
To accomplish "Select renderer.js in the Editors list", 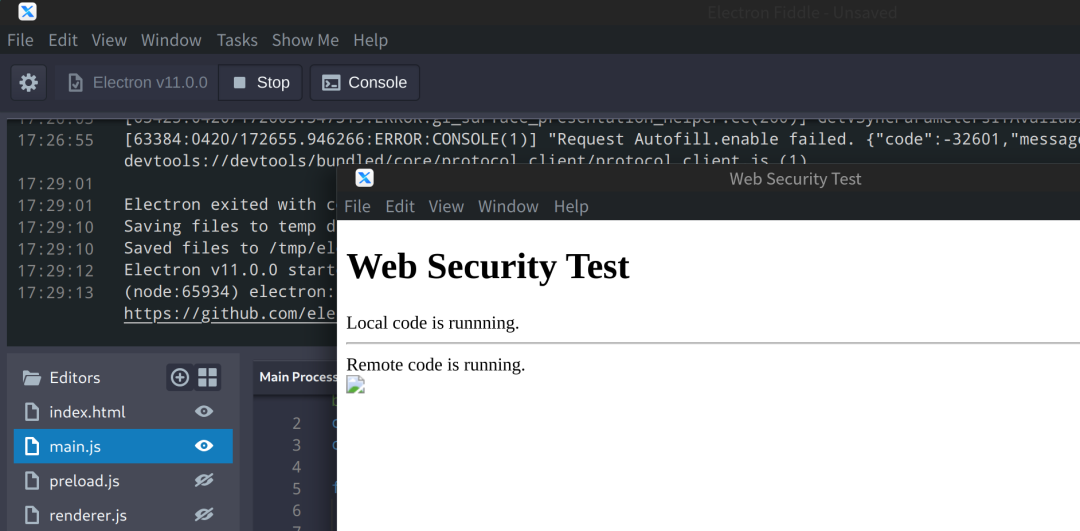I will 123,515.
